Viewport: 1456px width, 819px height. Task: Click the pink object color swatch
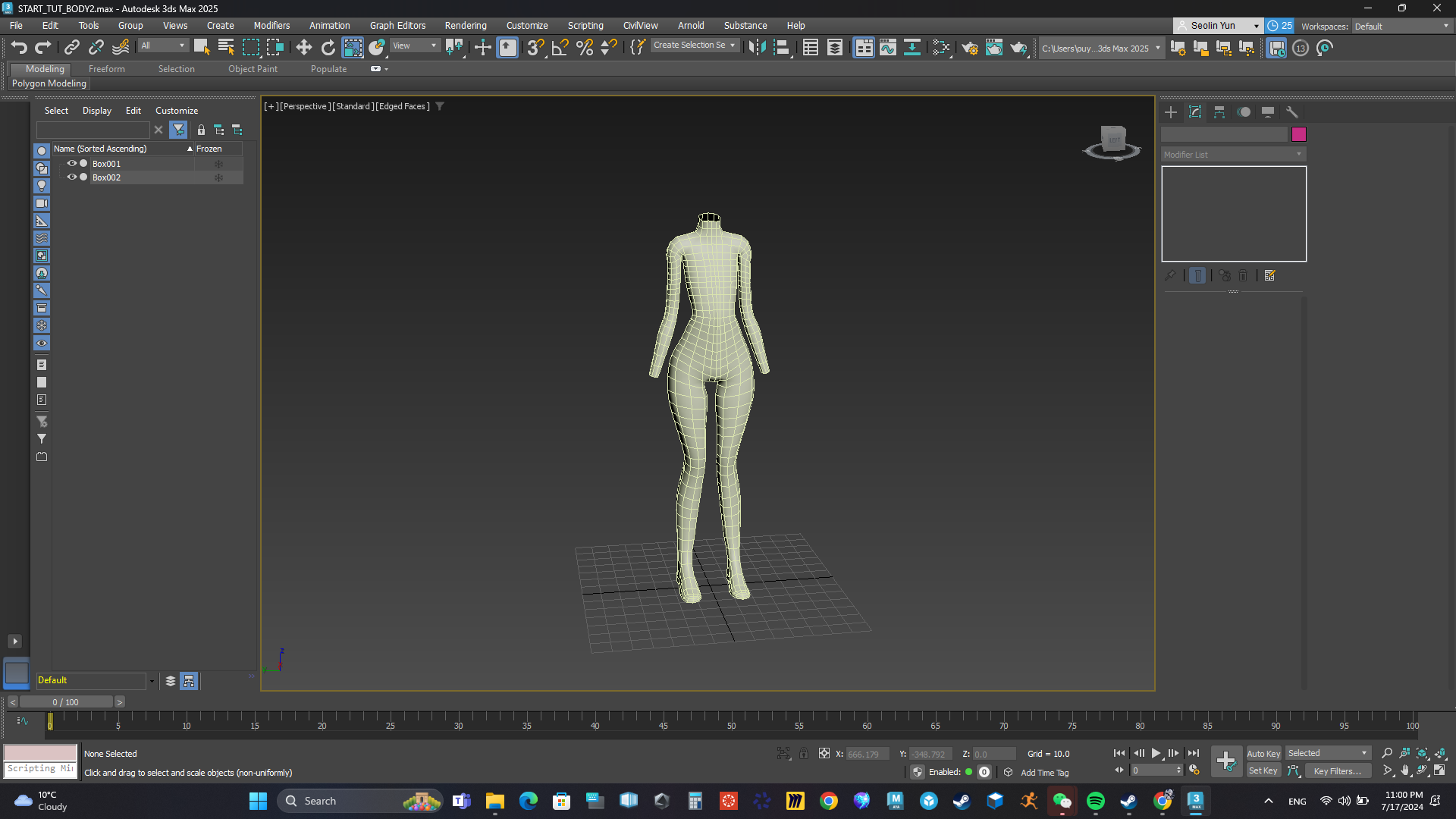coord(1298,134)
